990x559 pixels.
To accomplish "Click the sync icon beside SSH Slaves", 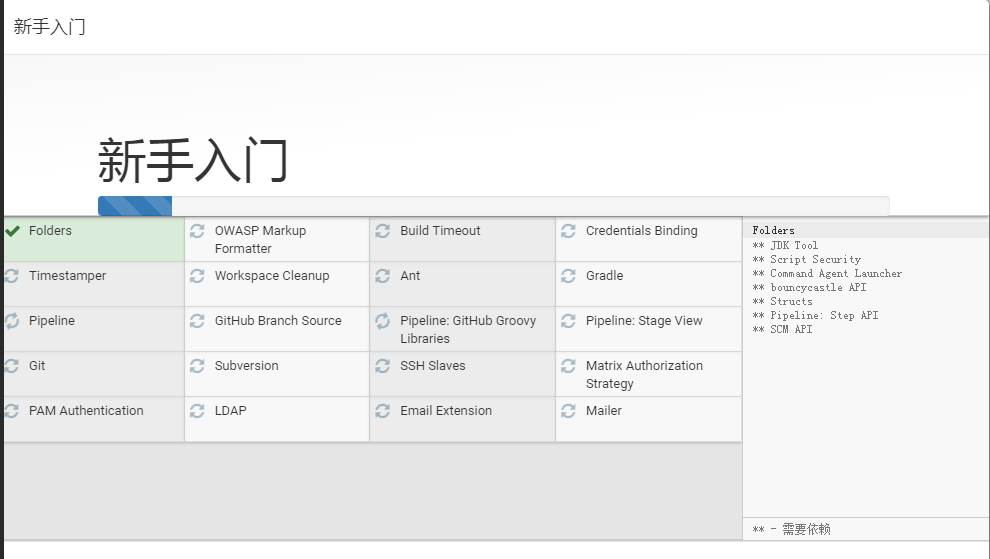I will coord(383,366).
